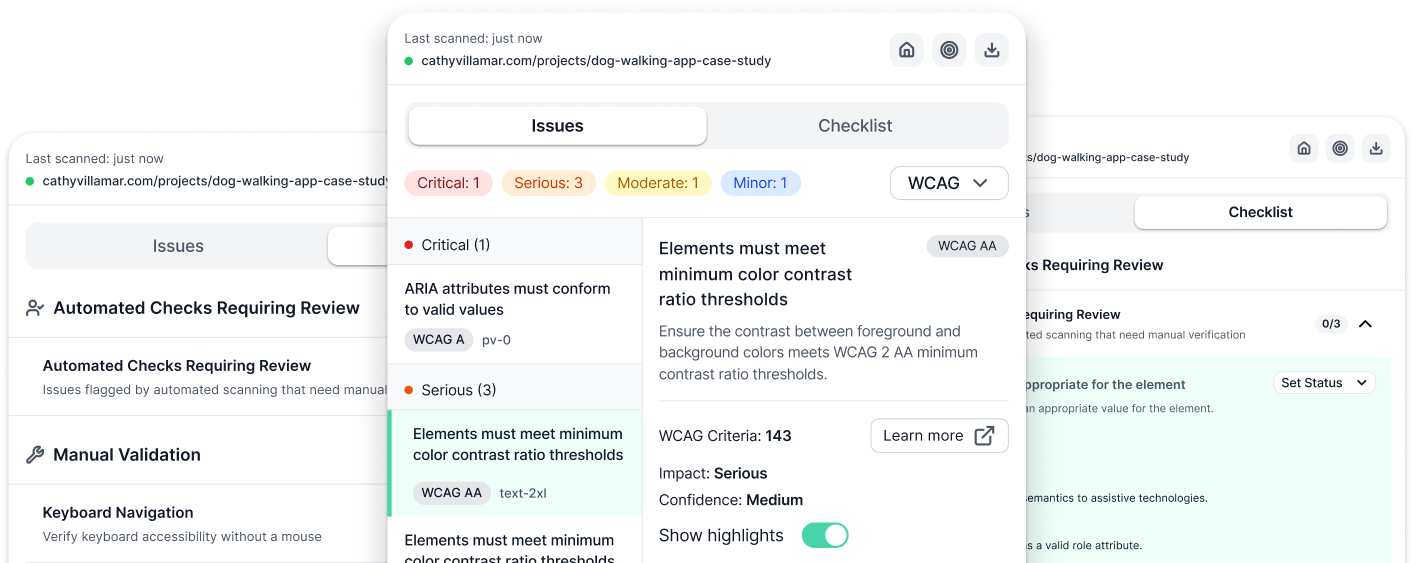Select the Issues tab in left panel

(x=178, y=246)
